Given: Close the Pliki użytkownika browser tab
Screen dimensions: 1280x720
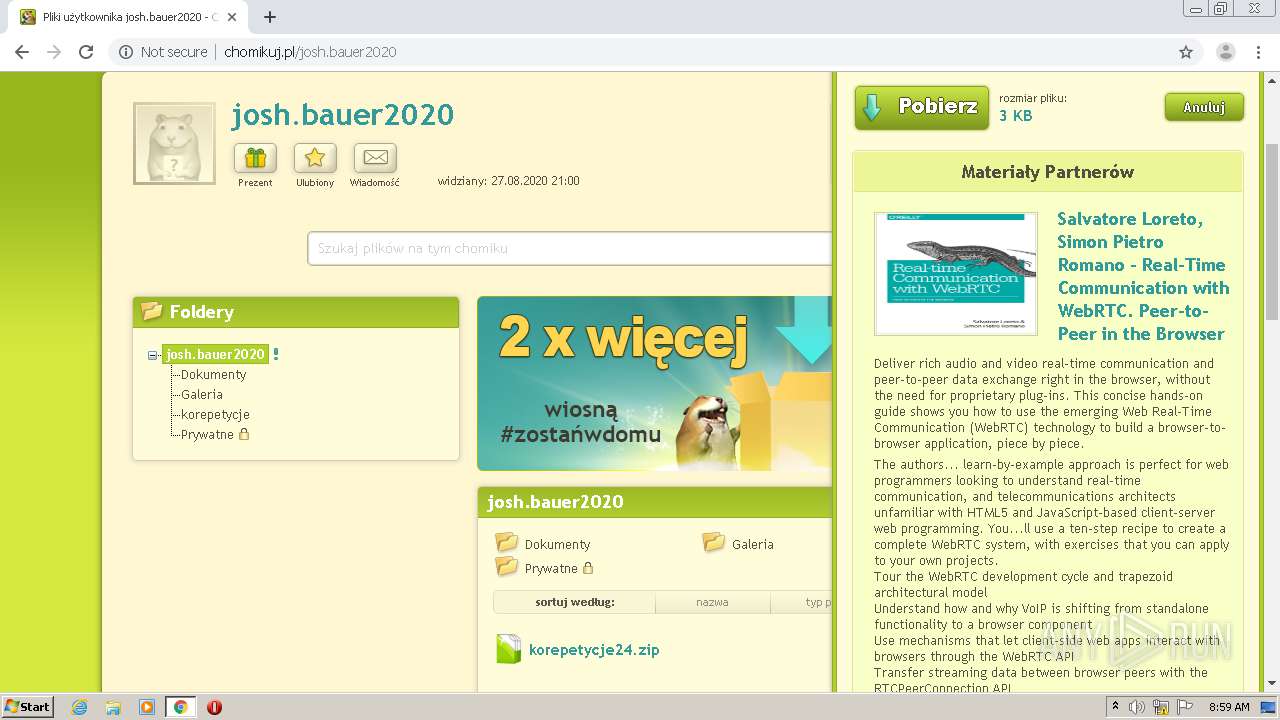Looking at the screenshot, I should point(232,17).
